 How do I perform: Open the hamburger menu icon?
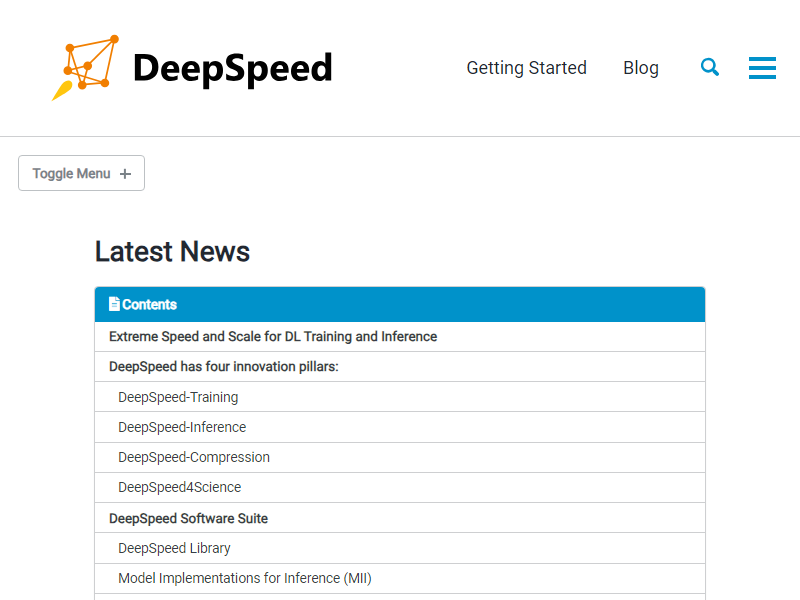[x=762, y=68]
